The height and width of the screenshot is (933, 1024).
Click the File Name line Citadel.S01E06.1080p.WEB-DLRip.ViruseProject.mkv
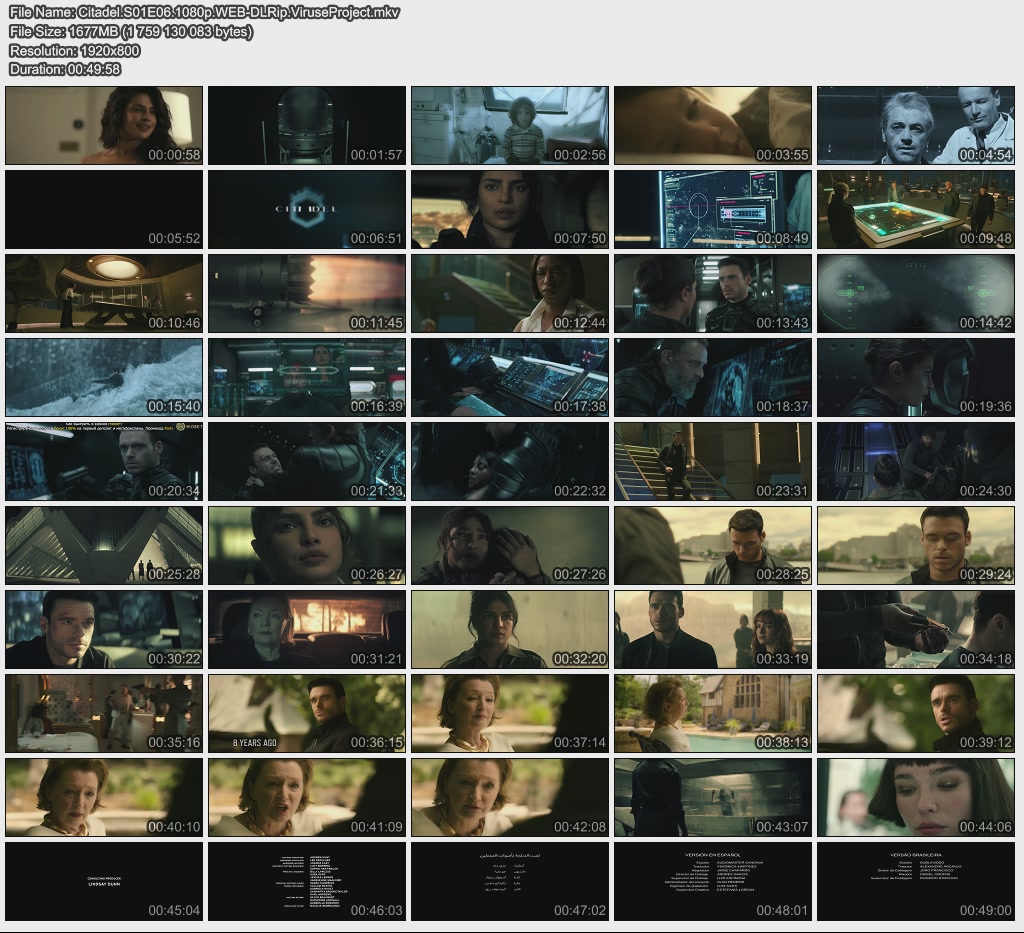click(204, 12)
